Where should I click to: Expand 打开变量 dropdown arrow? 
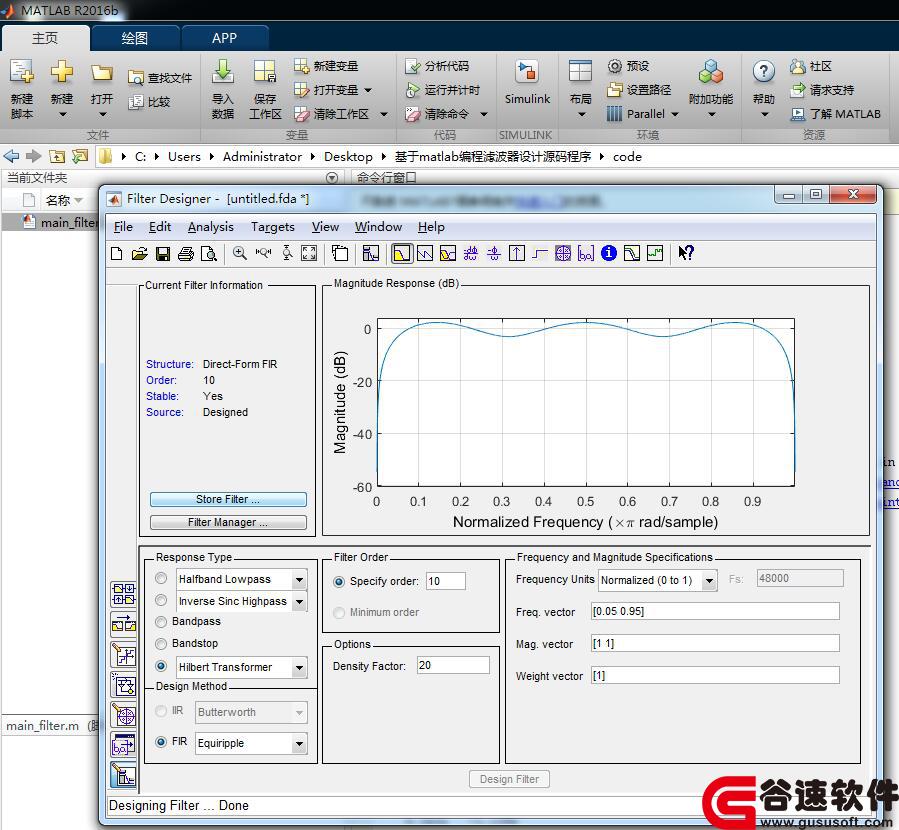click(x=368, y=90)
